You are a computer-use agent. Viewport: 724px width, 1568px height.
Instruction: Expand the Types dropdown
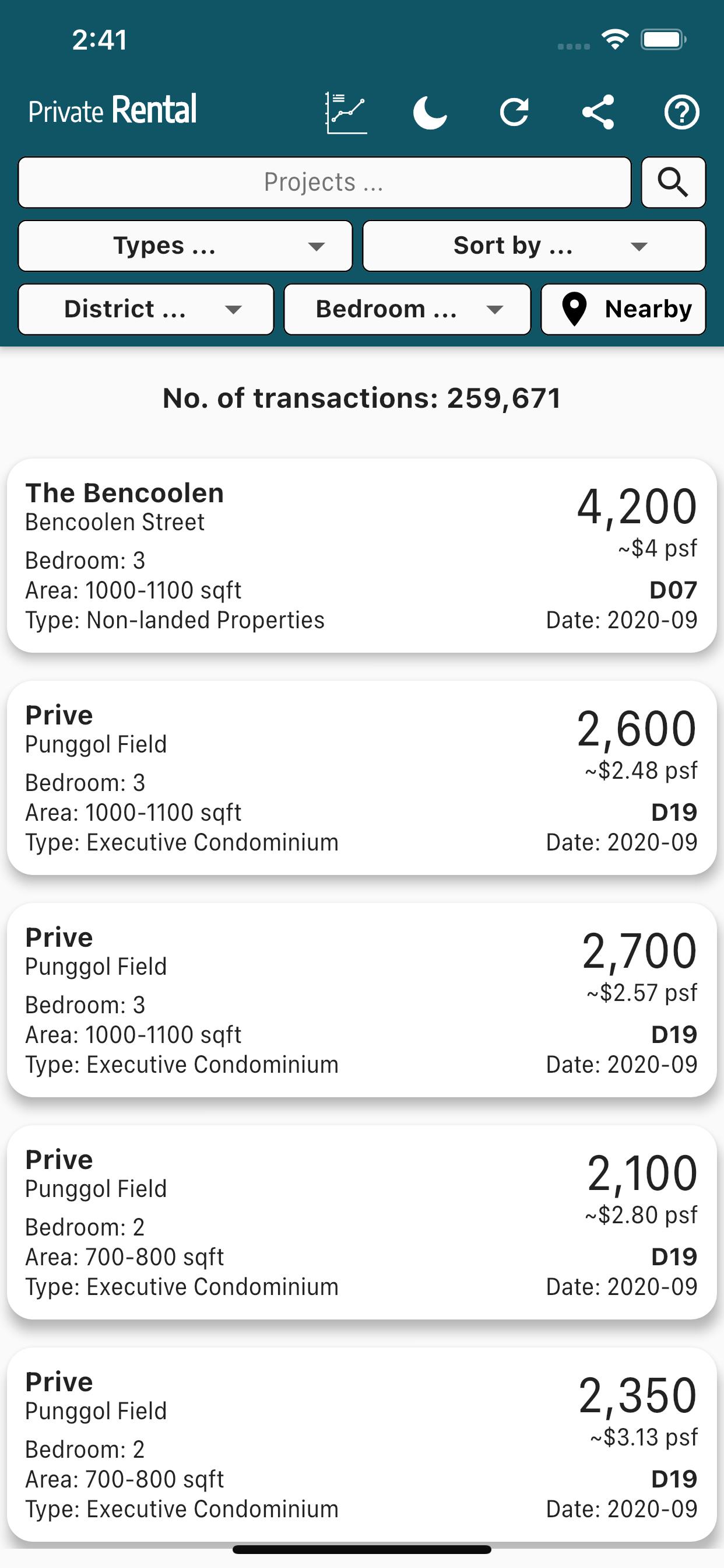[185, 246]
